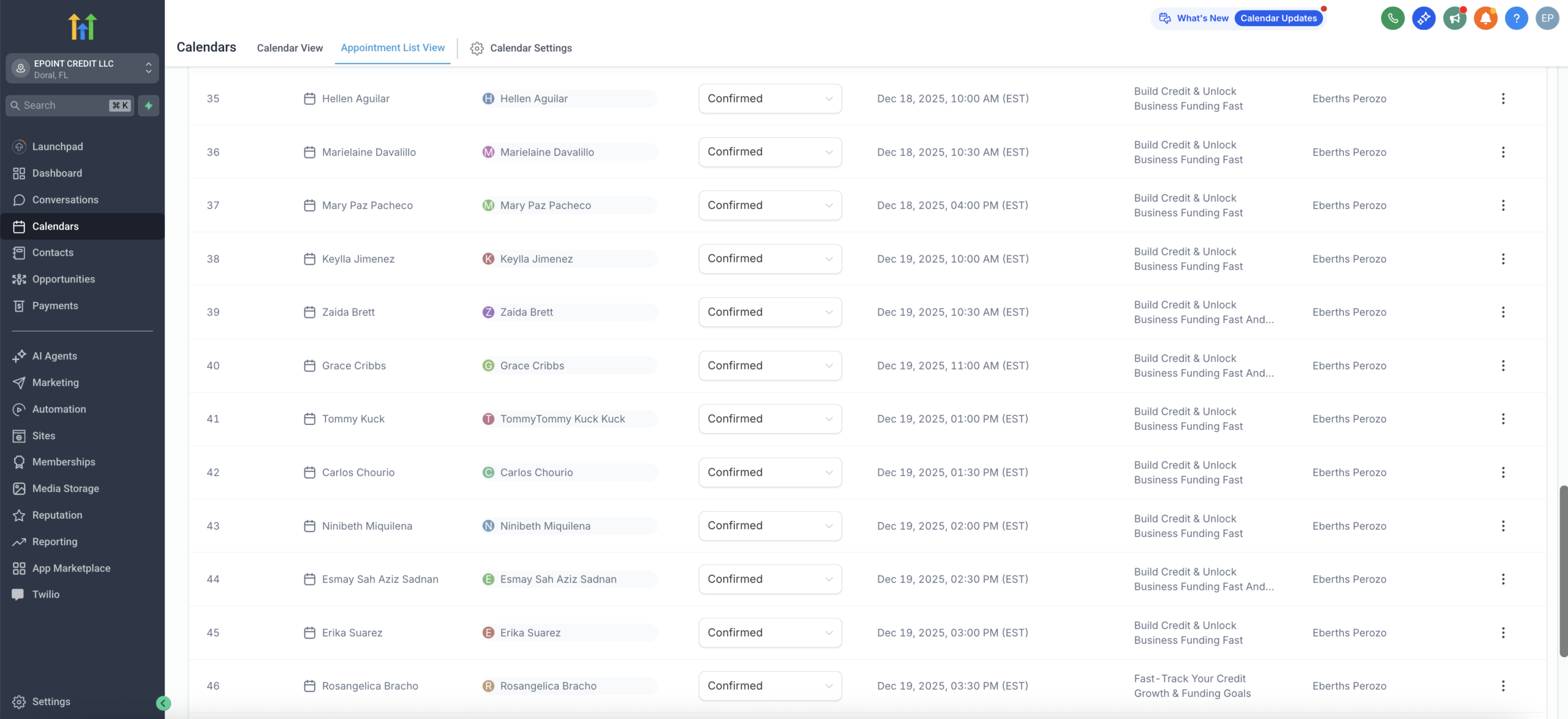Open three-dot menu for Erika Suarez row
This screenshot has width=1568, height=719.
point(1502,633)
